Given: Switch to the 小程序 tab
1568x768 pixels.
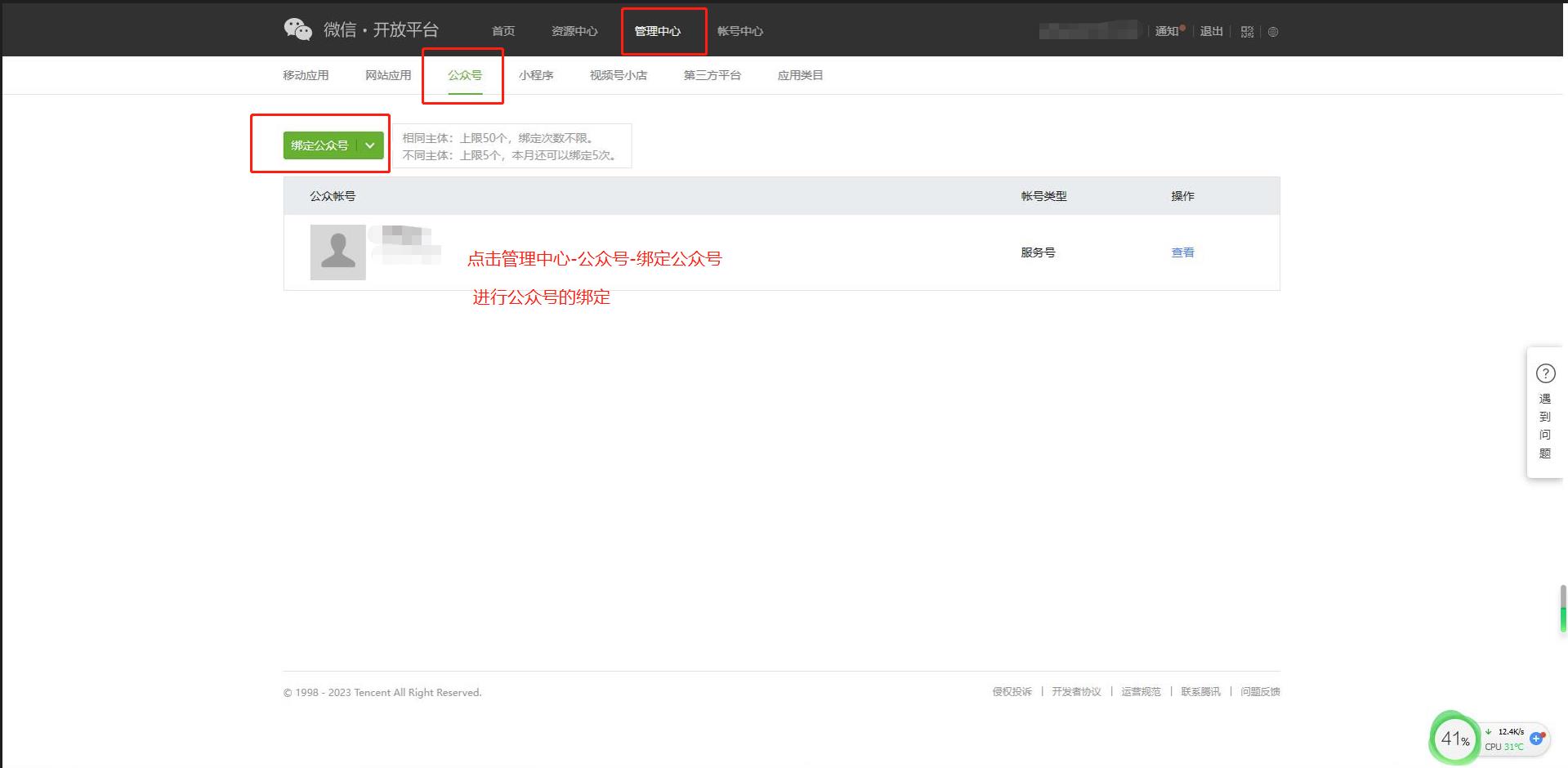Looking at the screenshot, I should tap(535, 75).
